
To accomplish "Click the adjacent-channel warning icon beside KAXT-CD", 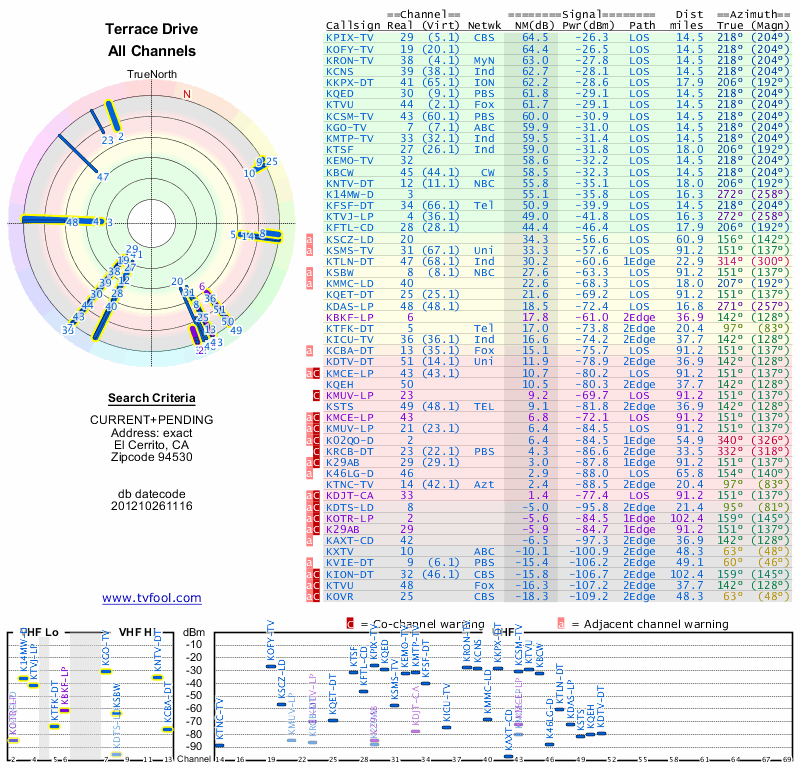I will [x=310, y=540].
